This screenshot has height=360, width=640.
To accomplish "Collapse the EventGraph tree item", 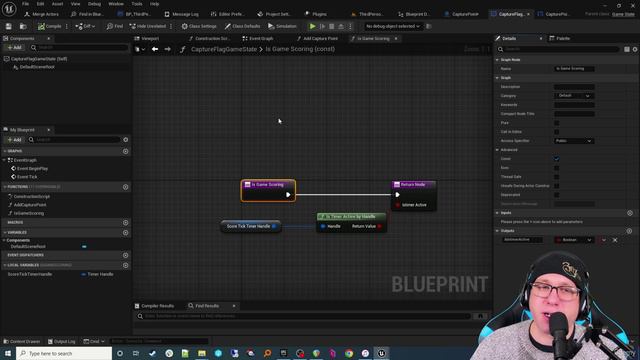I will pos(4,160).
